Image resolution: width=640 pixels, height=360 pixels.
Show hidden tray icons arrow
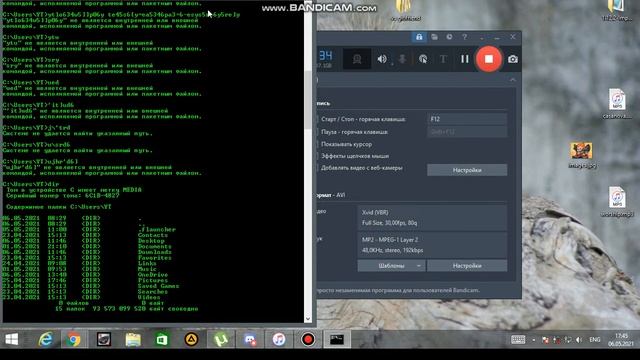pyautogui.click(x=533, y=340)
